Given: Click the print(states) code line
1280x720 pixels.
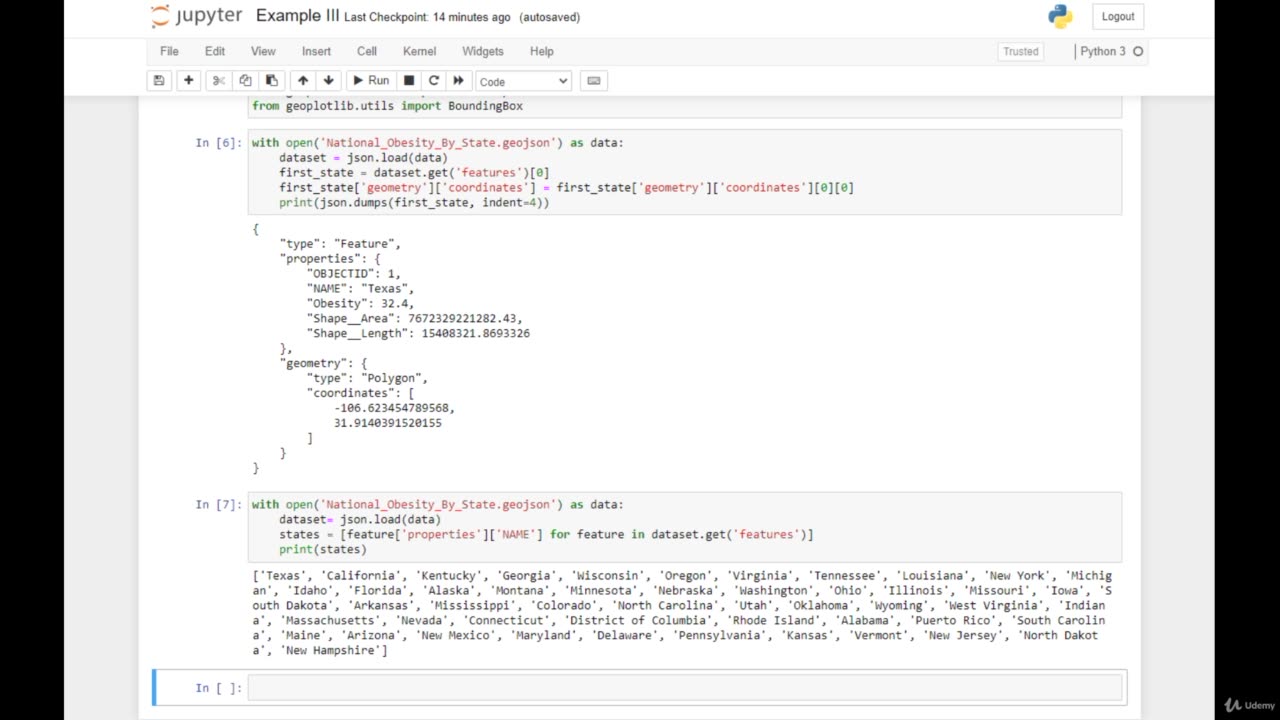Looking at the screenshot, I should (x=323, y=549).
